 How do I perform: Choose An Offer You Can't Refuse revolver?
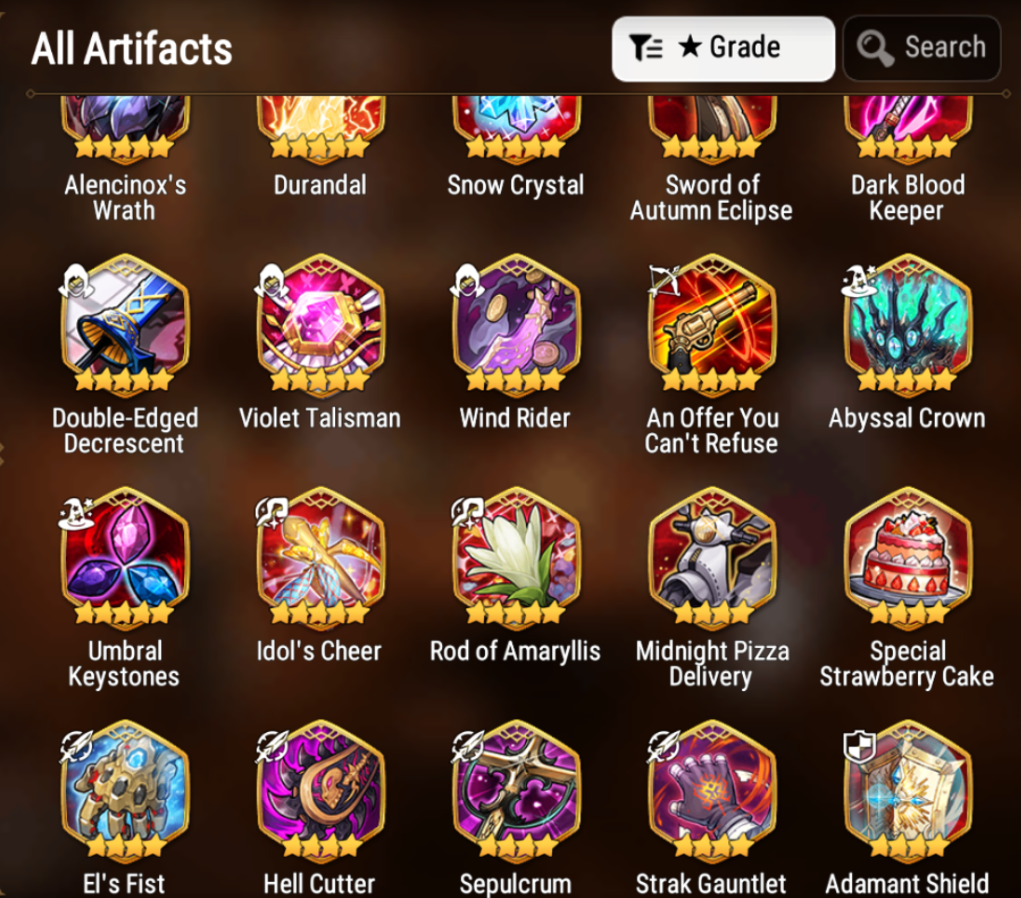point(712,325)
